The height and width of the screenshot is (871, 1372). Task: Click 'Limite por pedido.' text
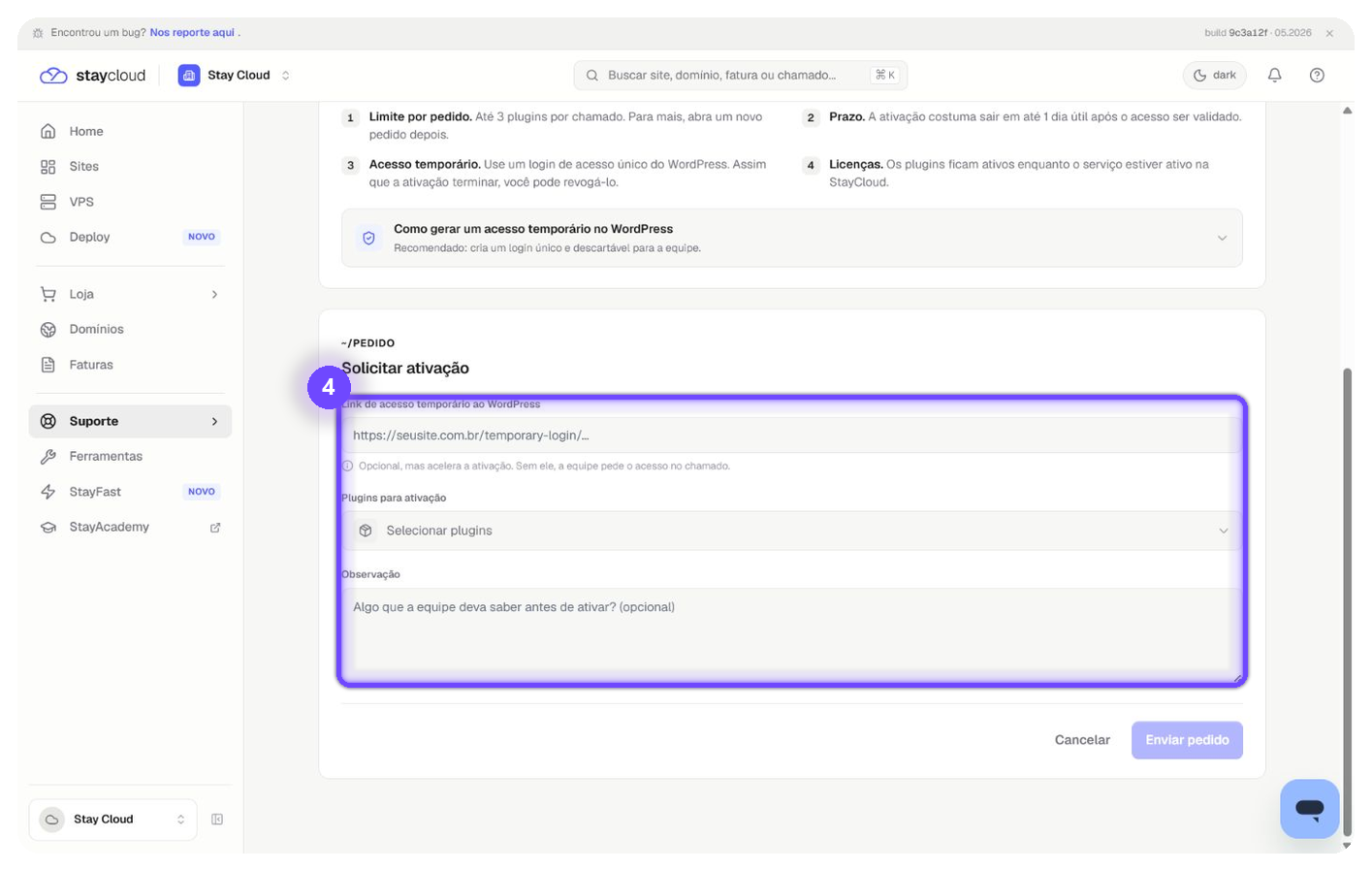(420, 117)
